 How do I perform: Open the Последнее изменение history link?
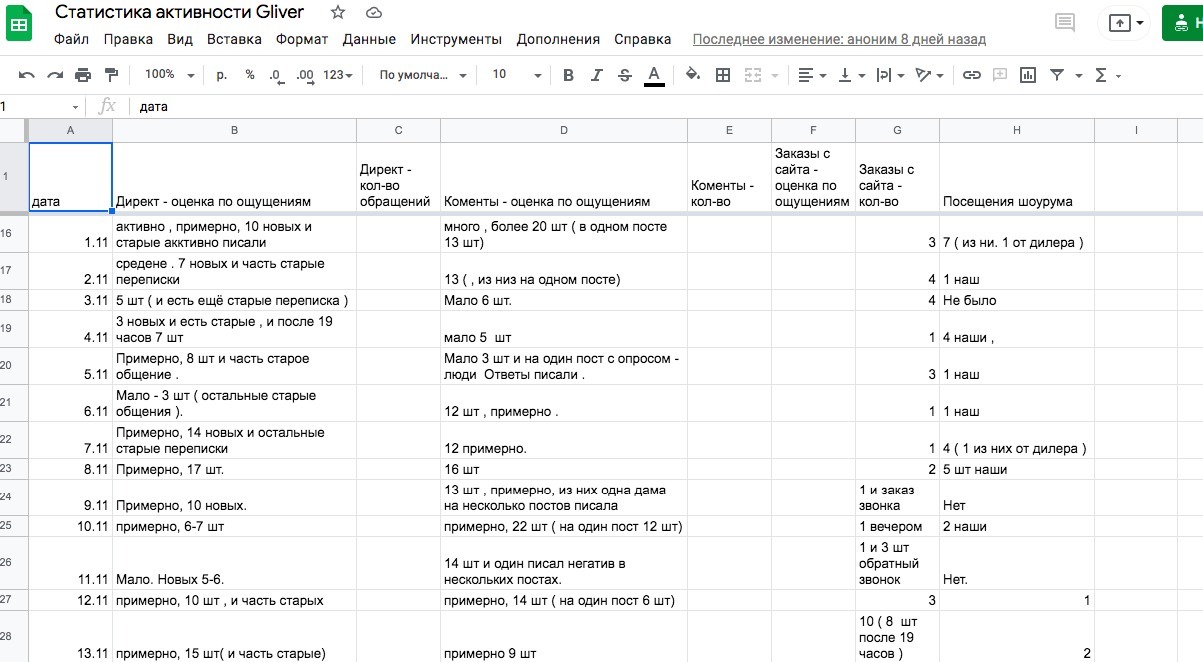pos(839,39)
